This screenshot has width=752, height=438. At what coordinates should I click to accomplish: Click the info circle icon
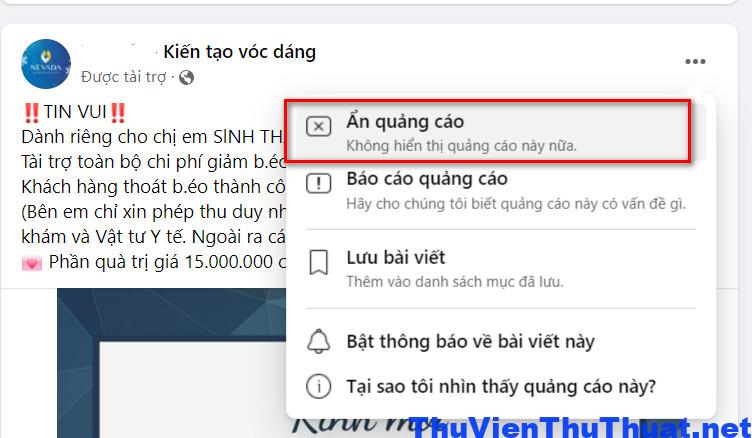click(318, 386)
